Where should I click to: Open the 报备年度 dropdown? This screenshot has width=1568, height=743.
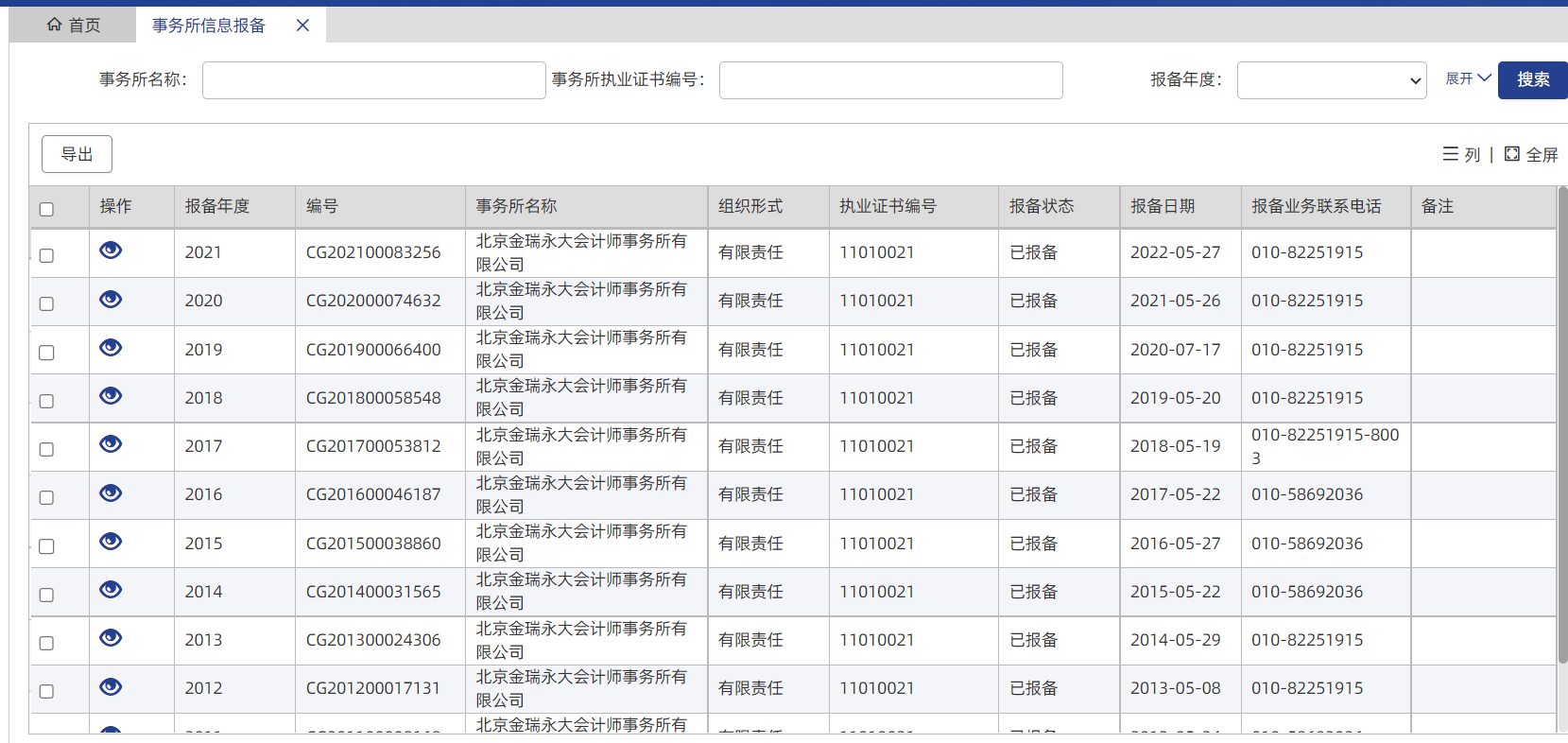coord(1331,80)
